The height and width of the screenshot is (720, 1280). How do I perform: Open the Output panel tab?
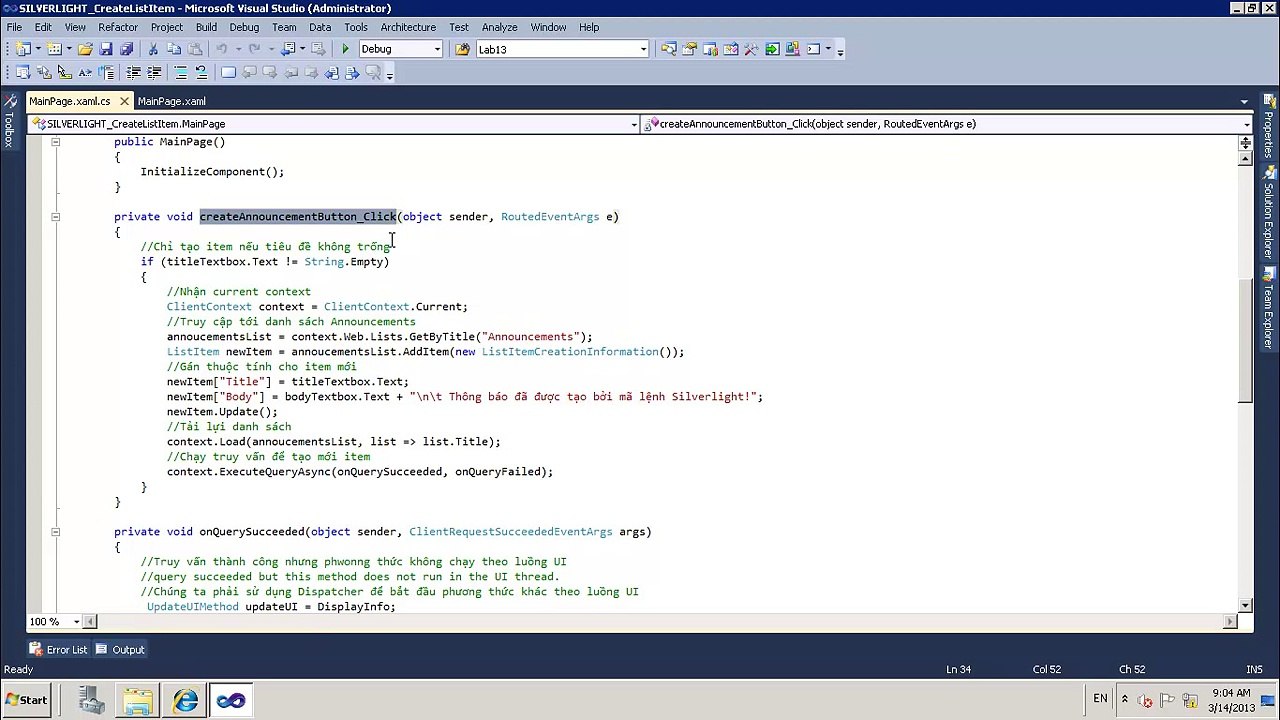[119, 650]
